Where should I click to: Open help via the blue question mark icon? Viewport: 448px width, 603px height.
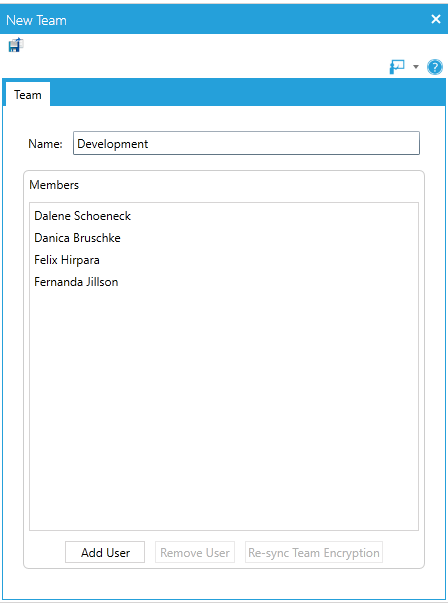tap(435, 67)
